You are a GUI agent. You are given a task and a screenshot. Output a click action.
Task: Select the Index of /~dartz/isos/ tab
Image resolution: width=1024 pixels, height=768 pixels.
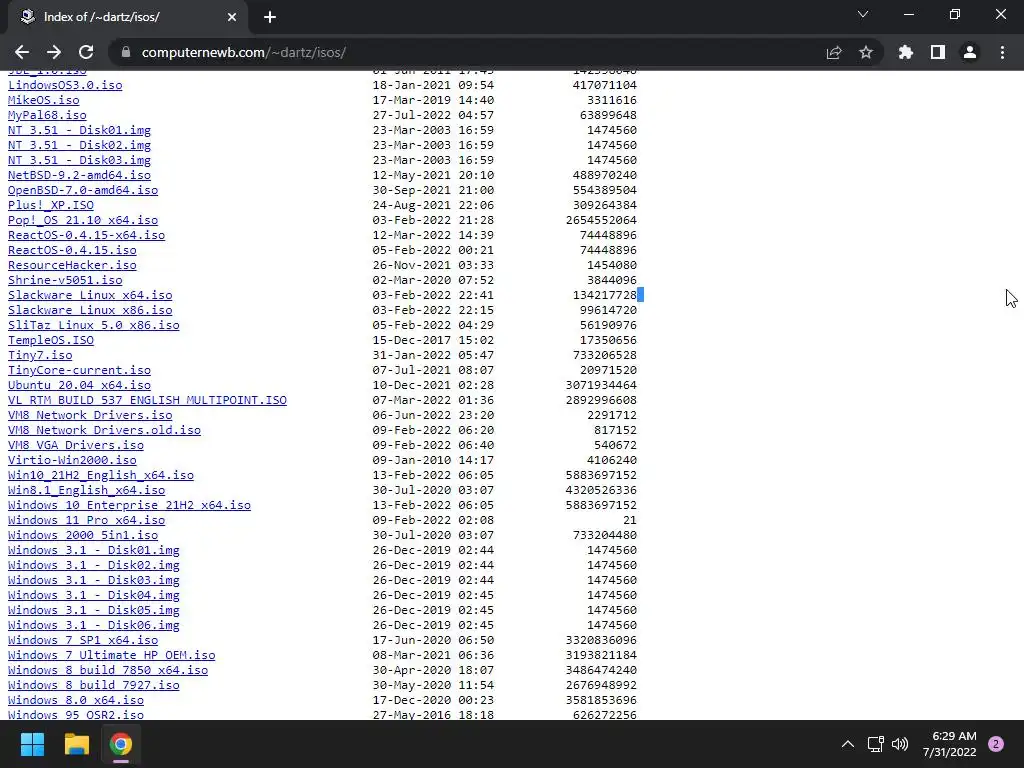pyautogui.click(x=127, y=17)
